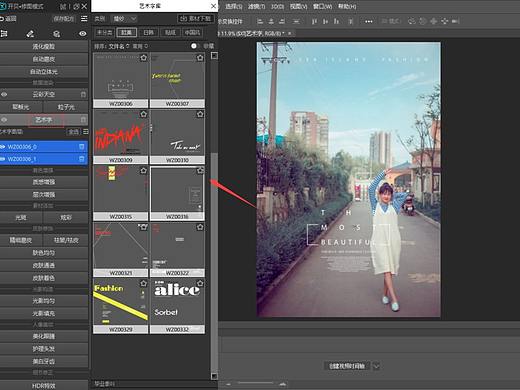Click the 返回 back button
Screen dimensions: 520x390
point(8,19)
